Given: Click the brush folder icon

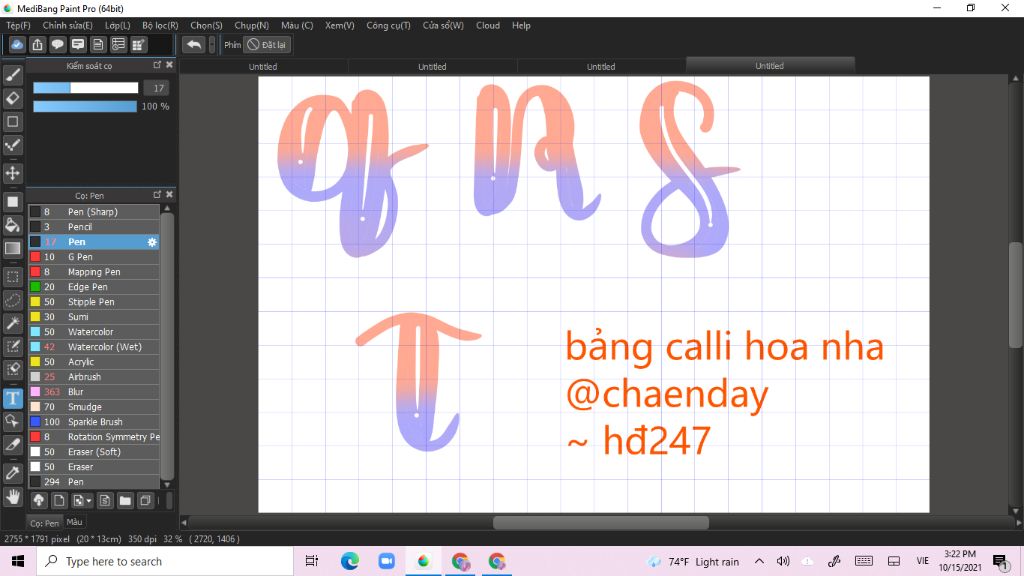Looking at the screenshot, I should [x=125, y=501].
